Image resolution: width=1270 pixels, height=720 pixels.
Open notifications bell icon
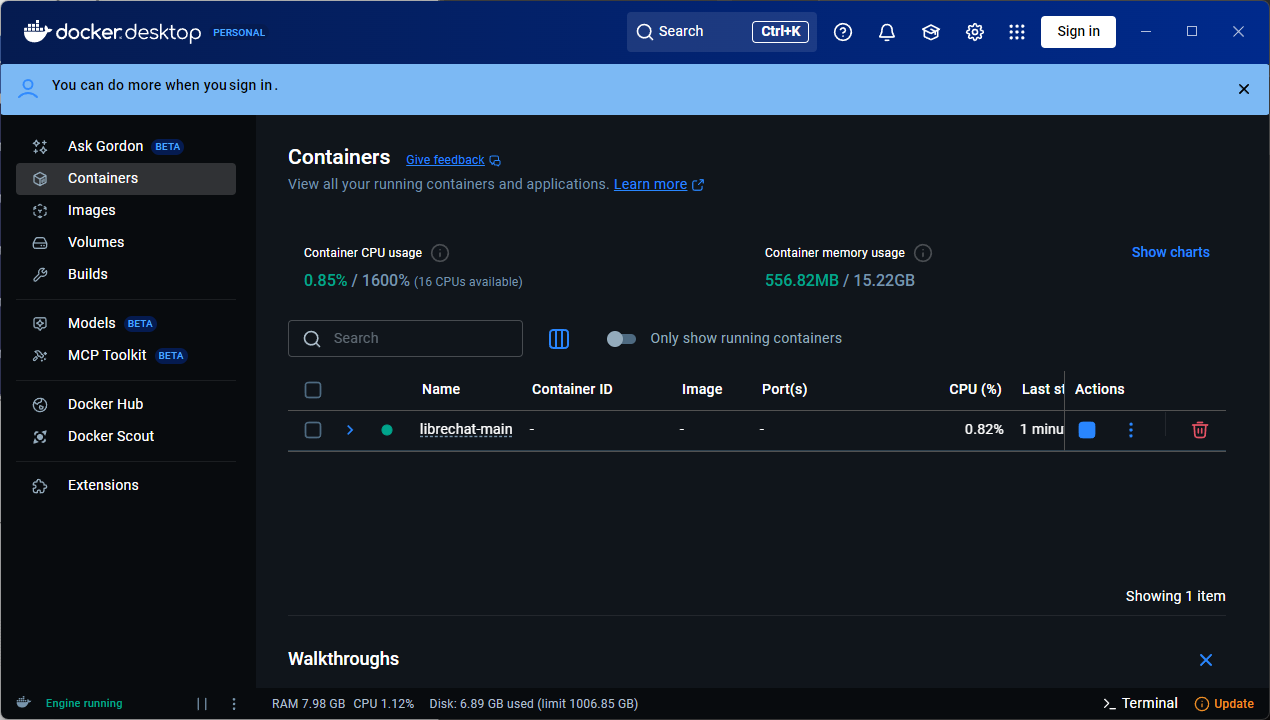pyautogui.click(x=887, y=32)
